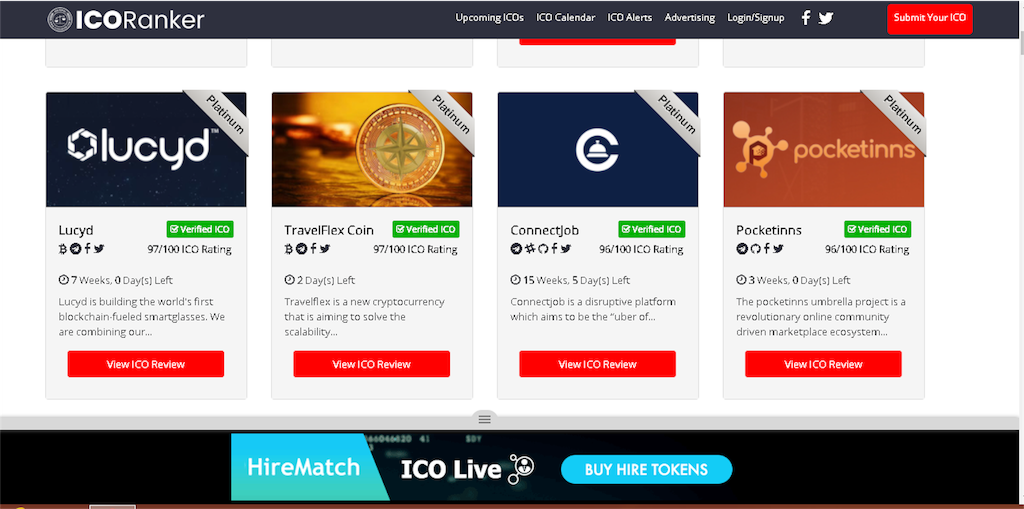Click ConnectJob's Slack icon
This screenshot has width=1024, height=509.
[528, 249]
